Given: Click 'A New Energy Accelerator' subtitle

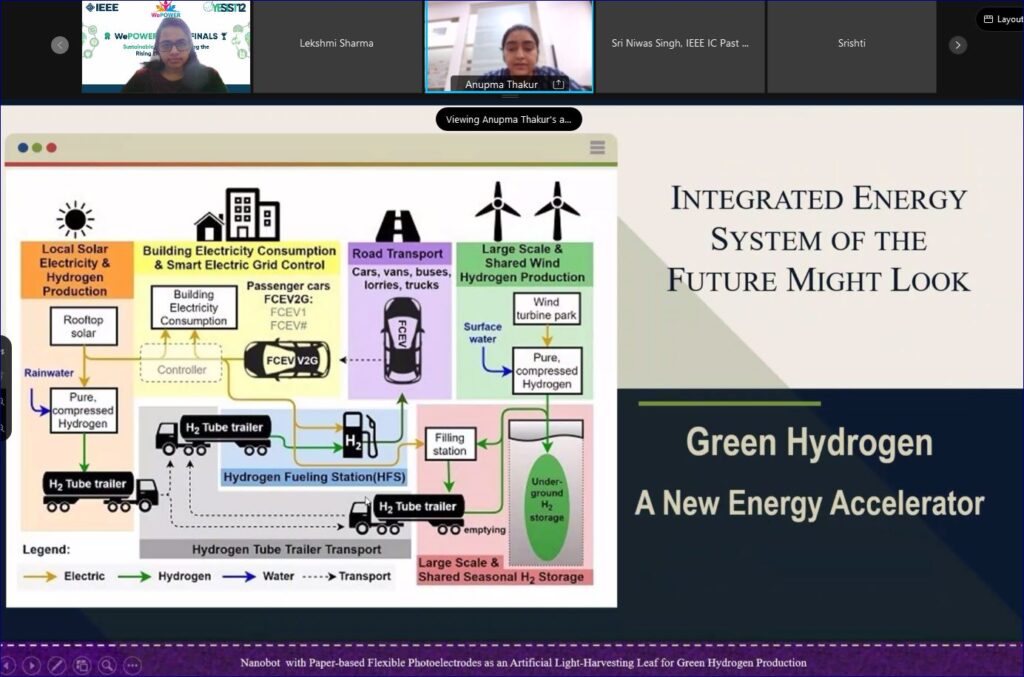Looking at the screenshot, I should coord(810,503).
